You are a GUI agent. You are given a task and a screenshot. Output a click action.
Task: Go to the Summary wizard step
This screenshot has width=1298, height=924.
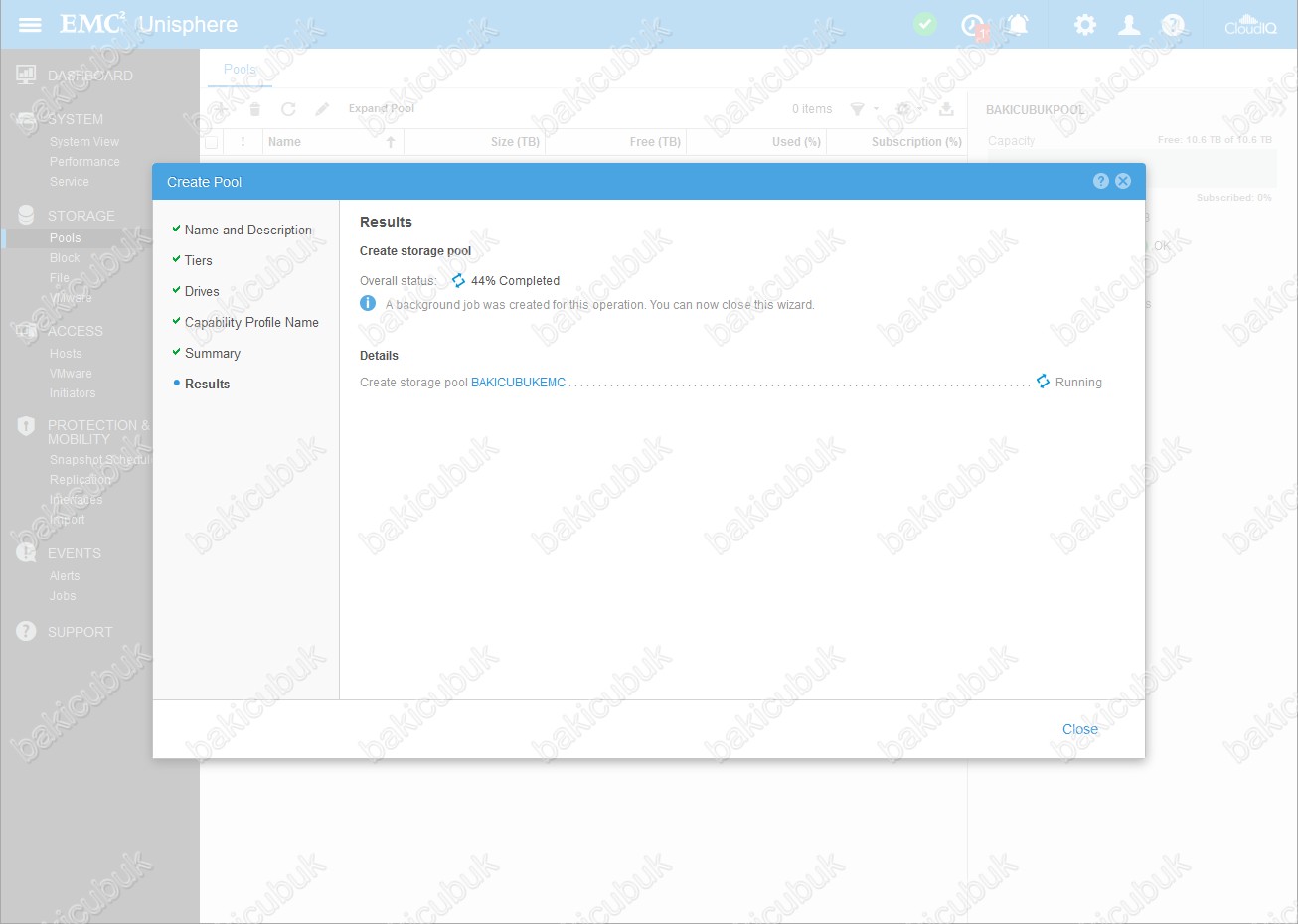pyautogui.click(x=213, y=353)
